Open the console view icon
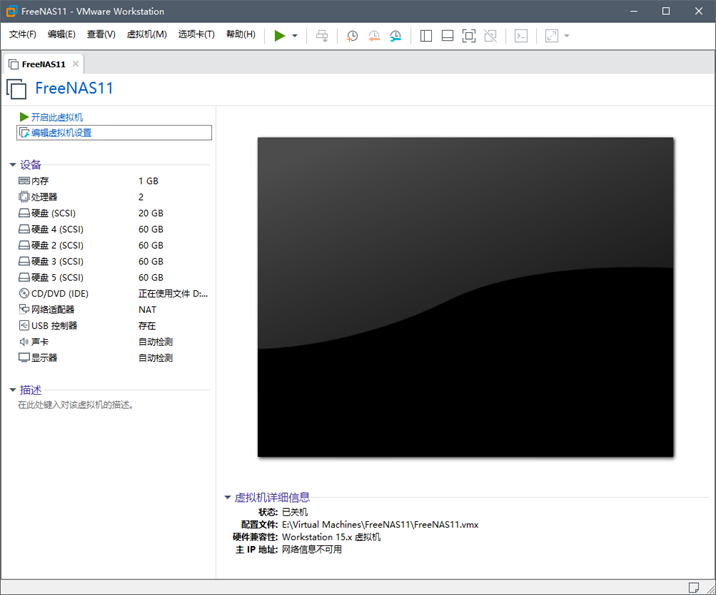The image size is (716, 595). 521,36
